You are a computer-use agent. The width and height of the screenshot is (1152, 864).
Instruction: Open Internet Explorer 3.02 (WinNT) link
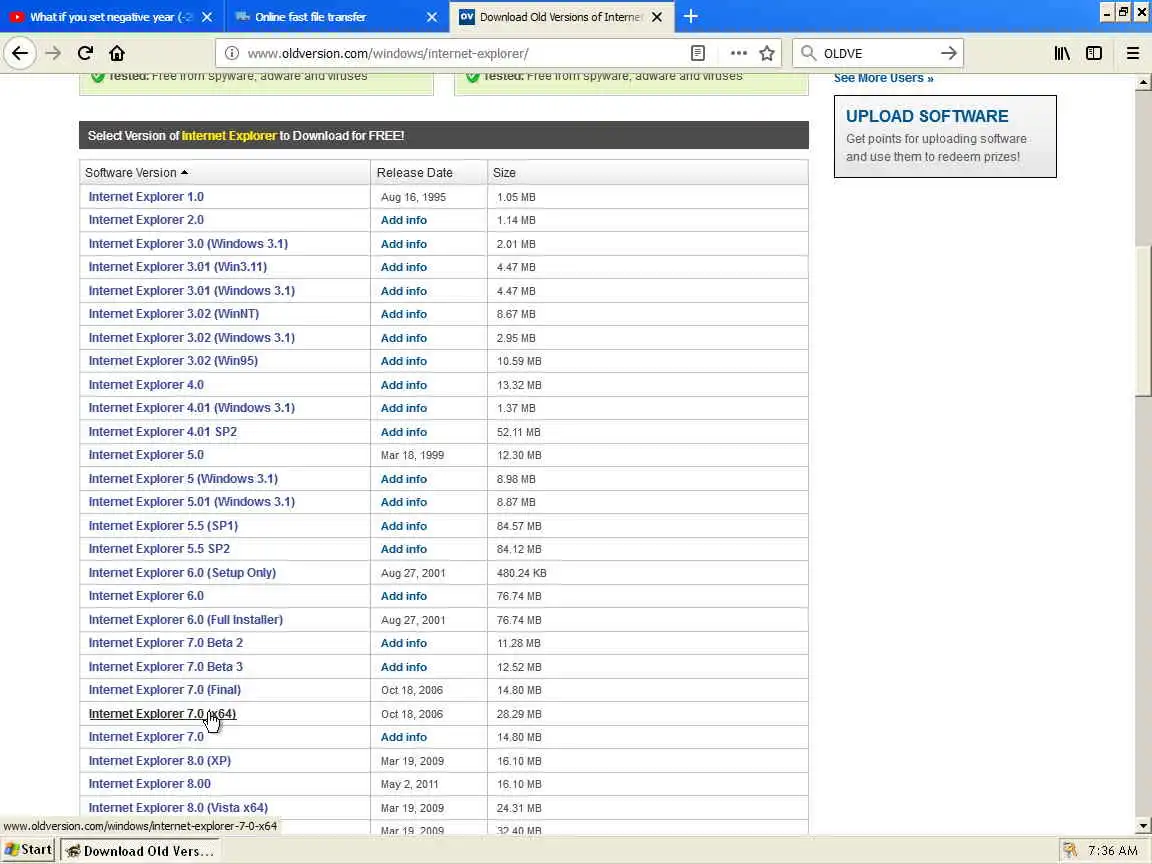click(x=173, y=314)
